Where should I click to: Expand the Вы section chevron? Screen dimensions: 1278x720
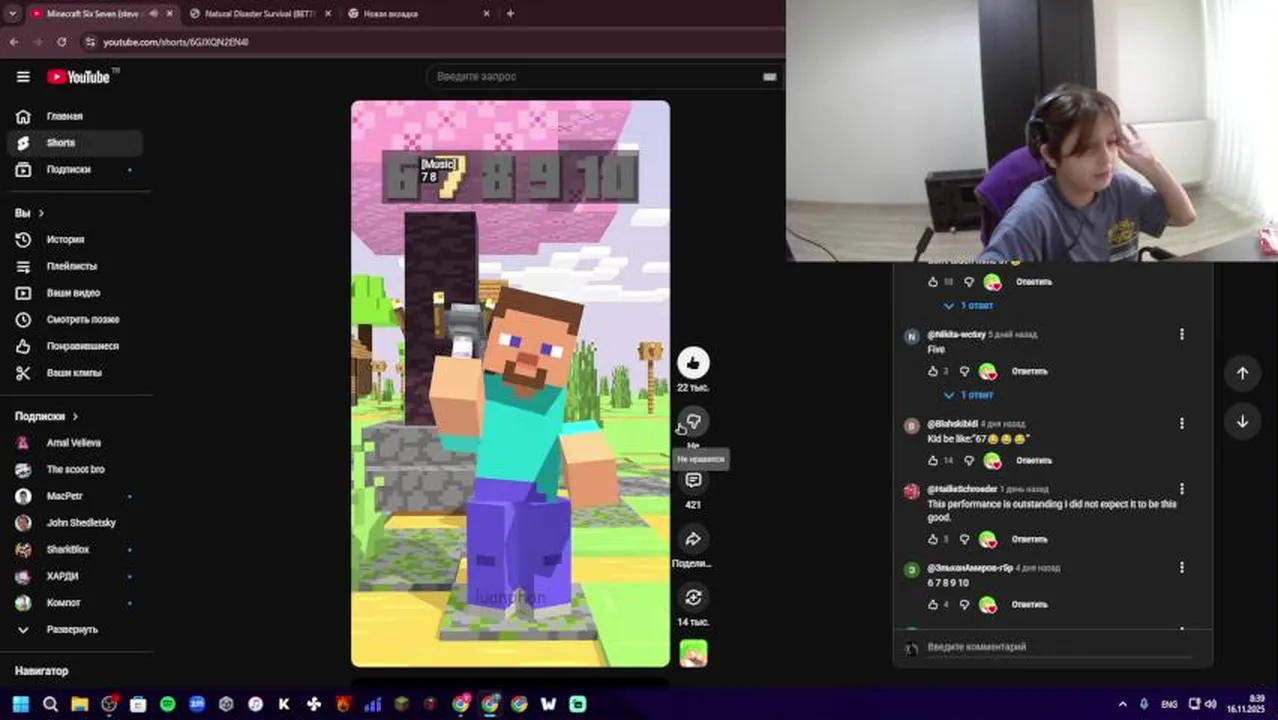(41, 213)
